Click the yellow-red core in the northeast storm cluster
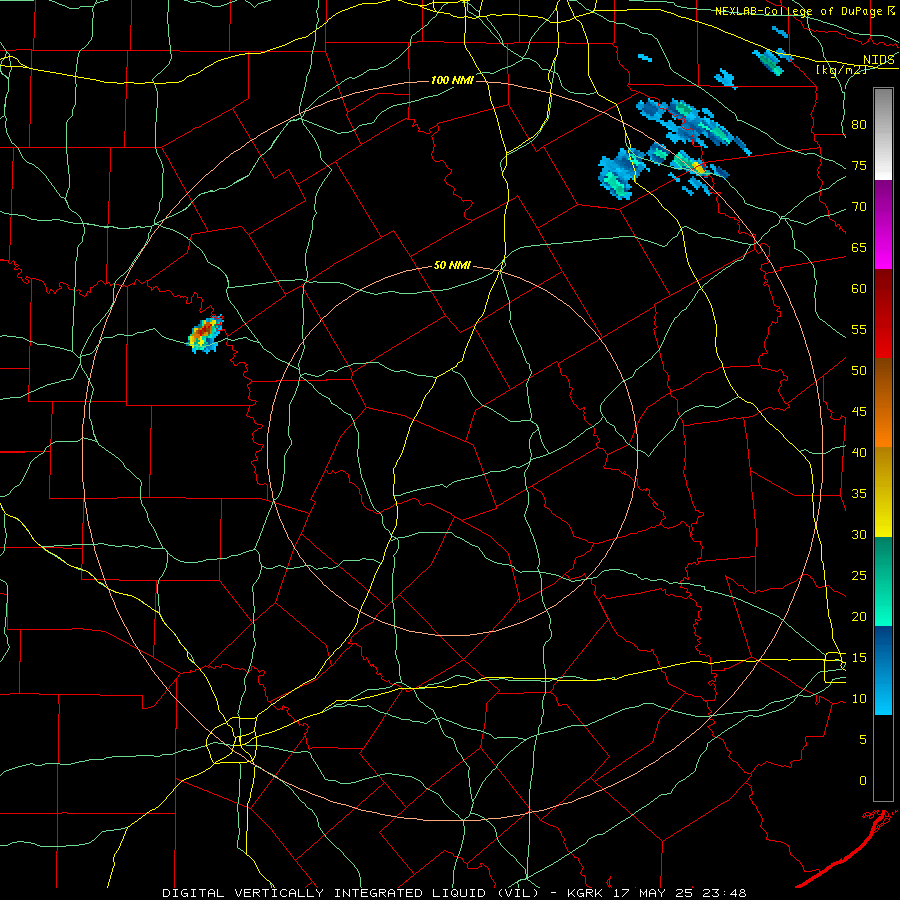The width and height of the screenshot is (900, 900). coord(697,167)
